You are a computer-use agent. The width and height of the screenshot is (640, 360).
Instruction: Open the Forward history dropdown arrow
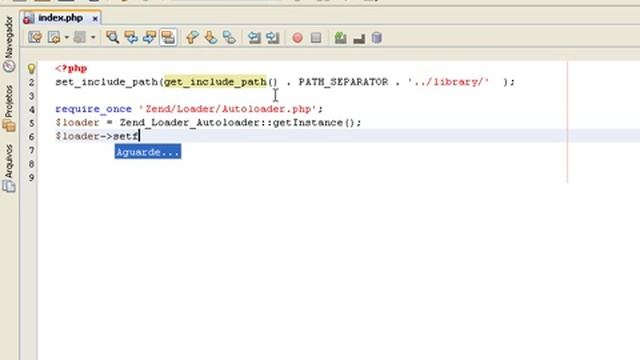coord(93,38)
